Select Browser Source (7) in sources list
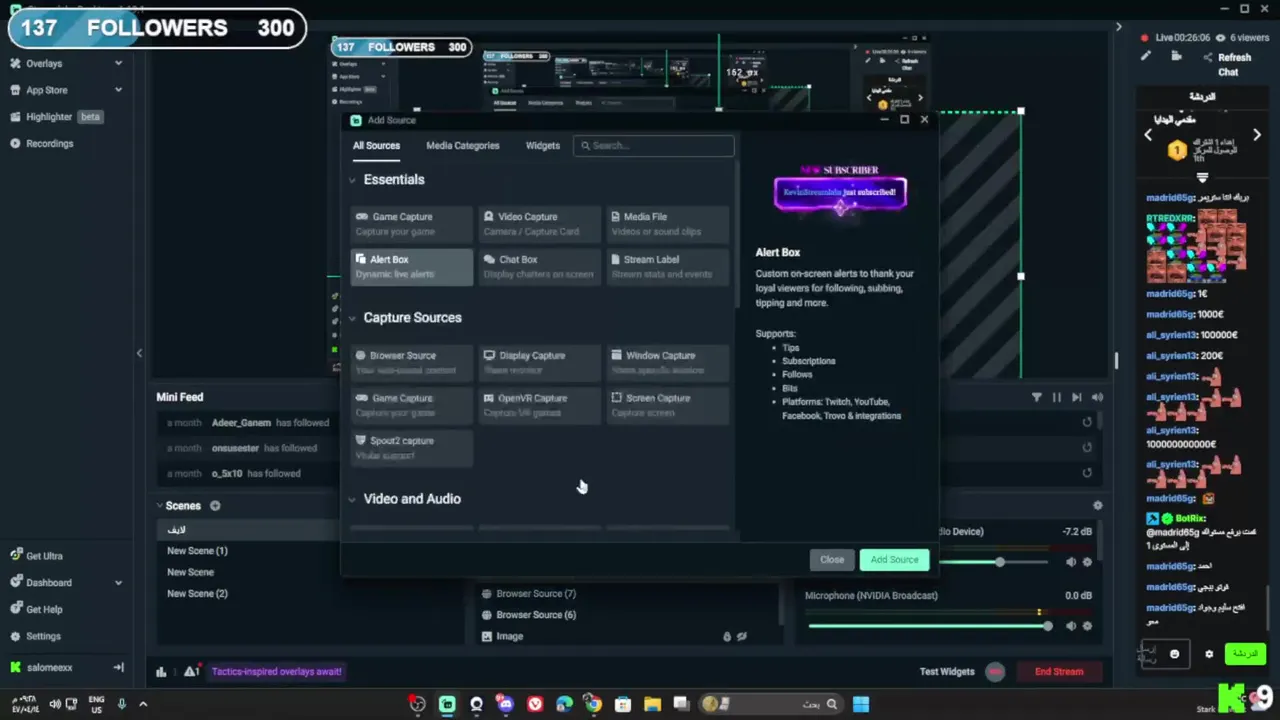The height and width of the screenshot is (720, 1280). 536,594
